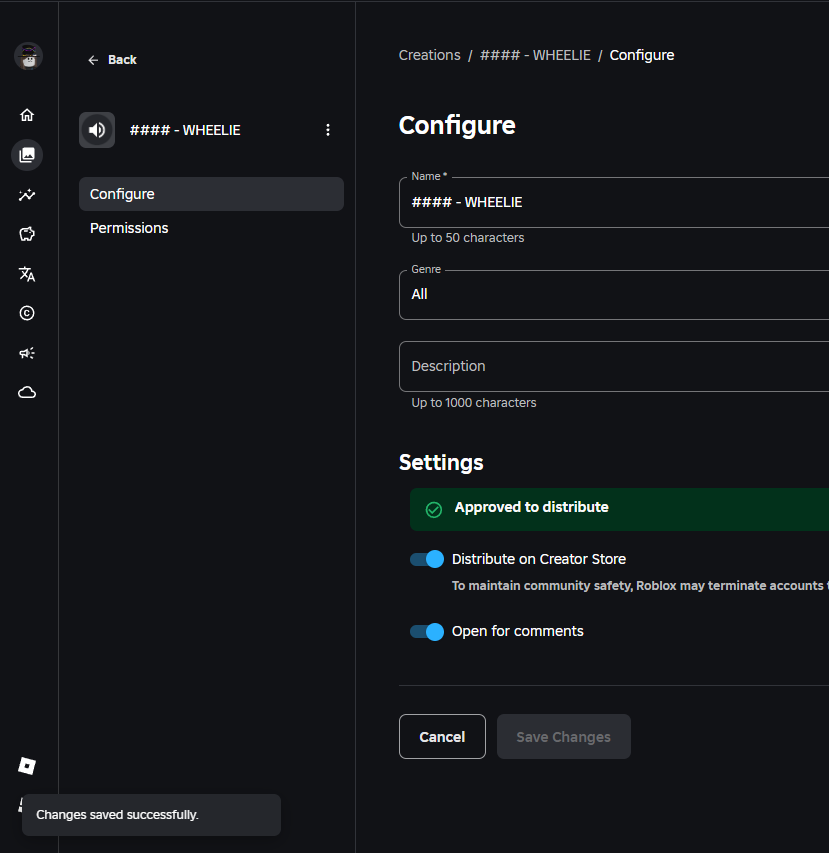Click the Cancel button
This screenshot has height=853, width=829.
tap(442, 737)
